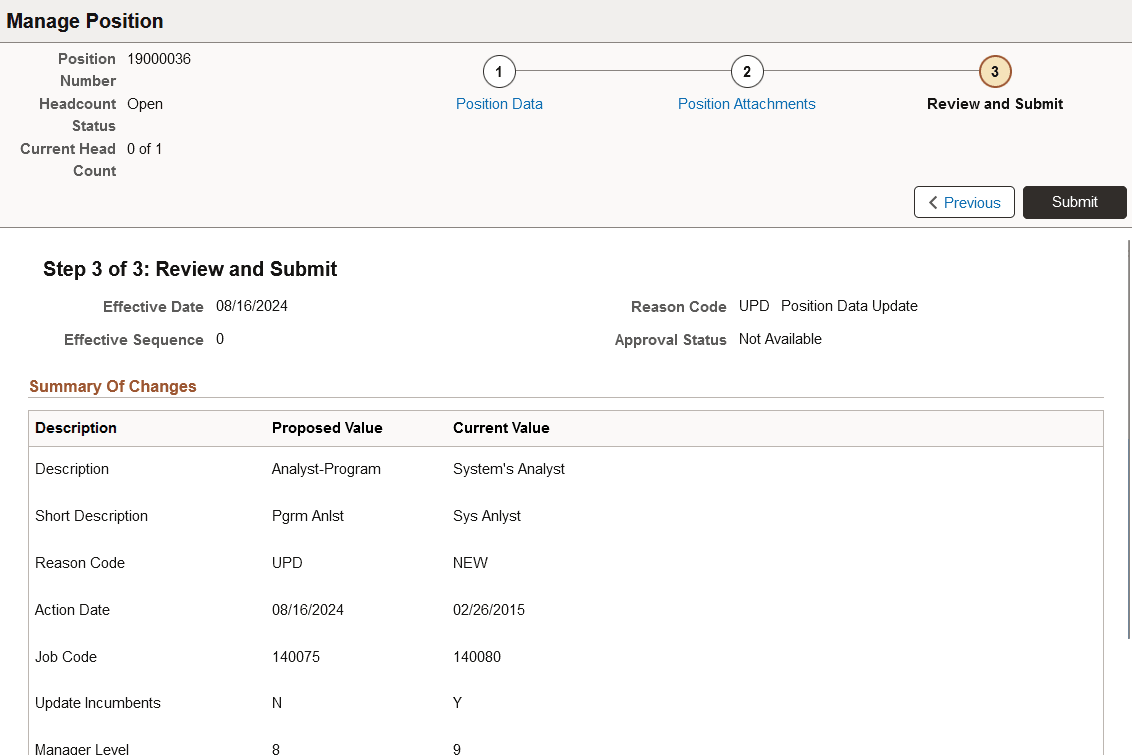The height and width of the screenshot is (755, 1132).
Task: Select the Description column header
Action: tap(75, 427)
